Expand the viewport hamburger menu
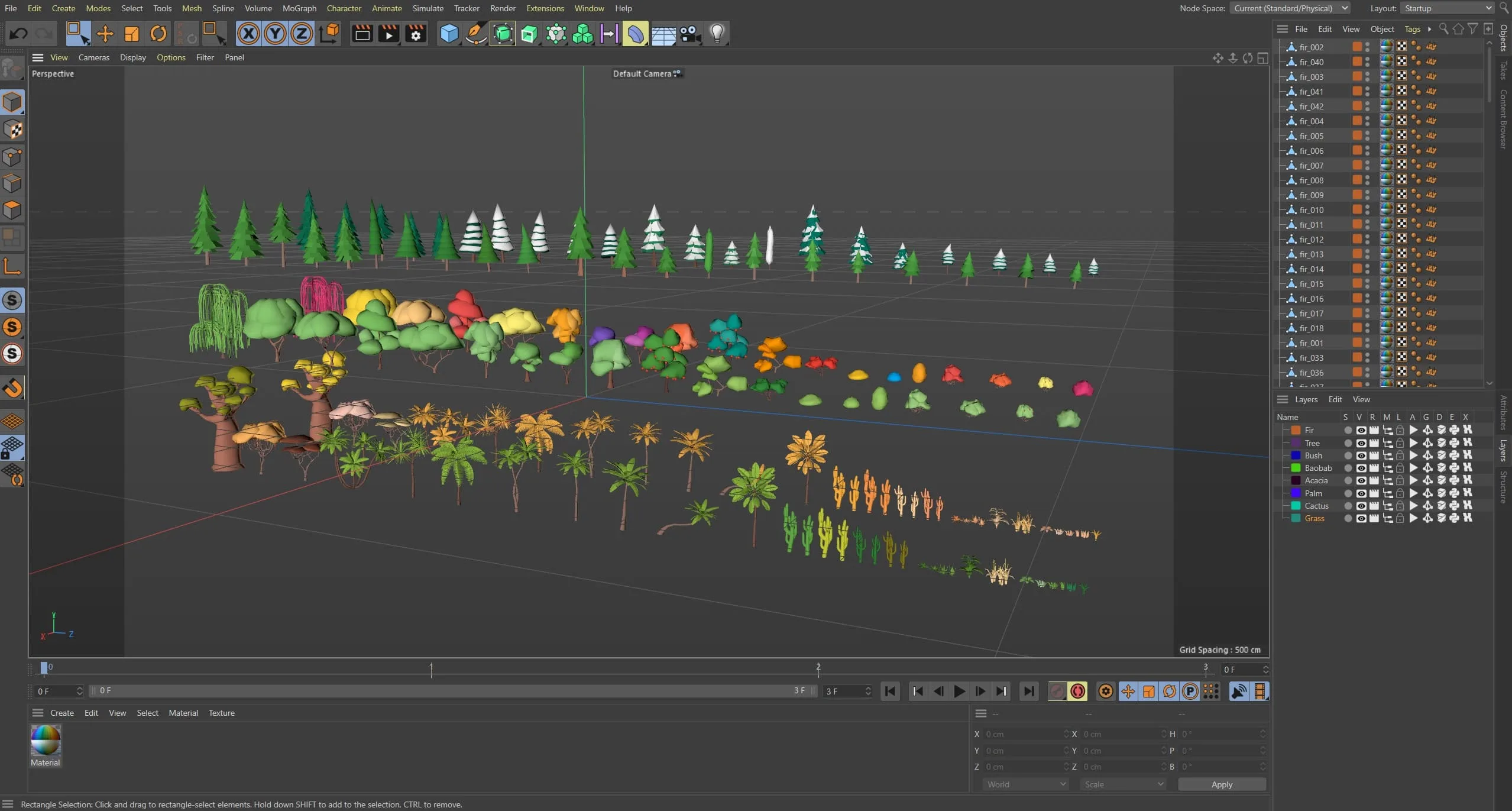1512x811 pixels. point(38,57)
